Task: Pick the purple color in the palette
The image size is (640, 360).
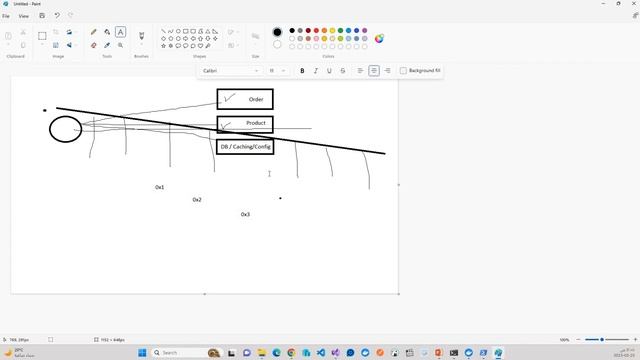Action: click(364, 31)
